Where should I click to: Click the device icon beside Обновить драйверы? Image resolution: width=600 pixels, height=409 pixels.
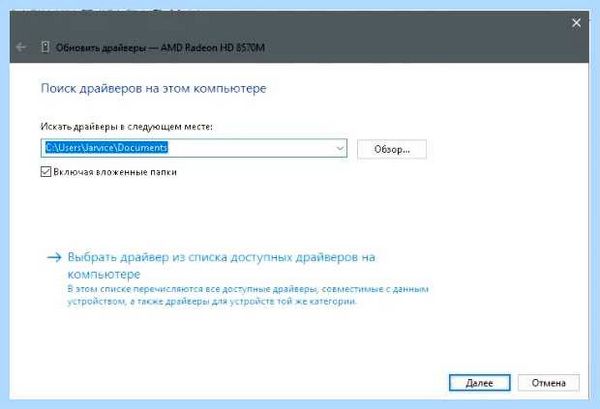[x=45, y=47]
